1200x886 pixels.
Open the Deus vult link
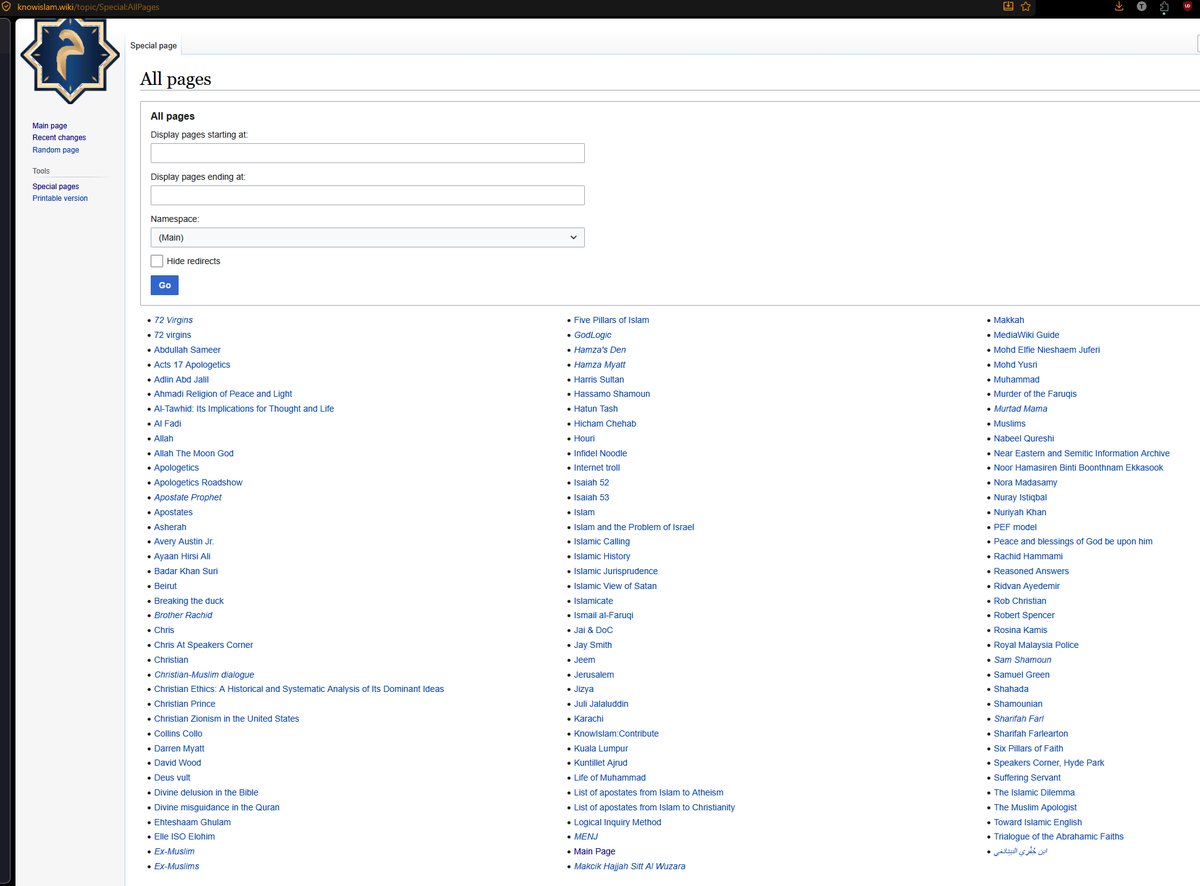click(172, 778)
